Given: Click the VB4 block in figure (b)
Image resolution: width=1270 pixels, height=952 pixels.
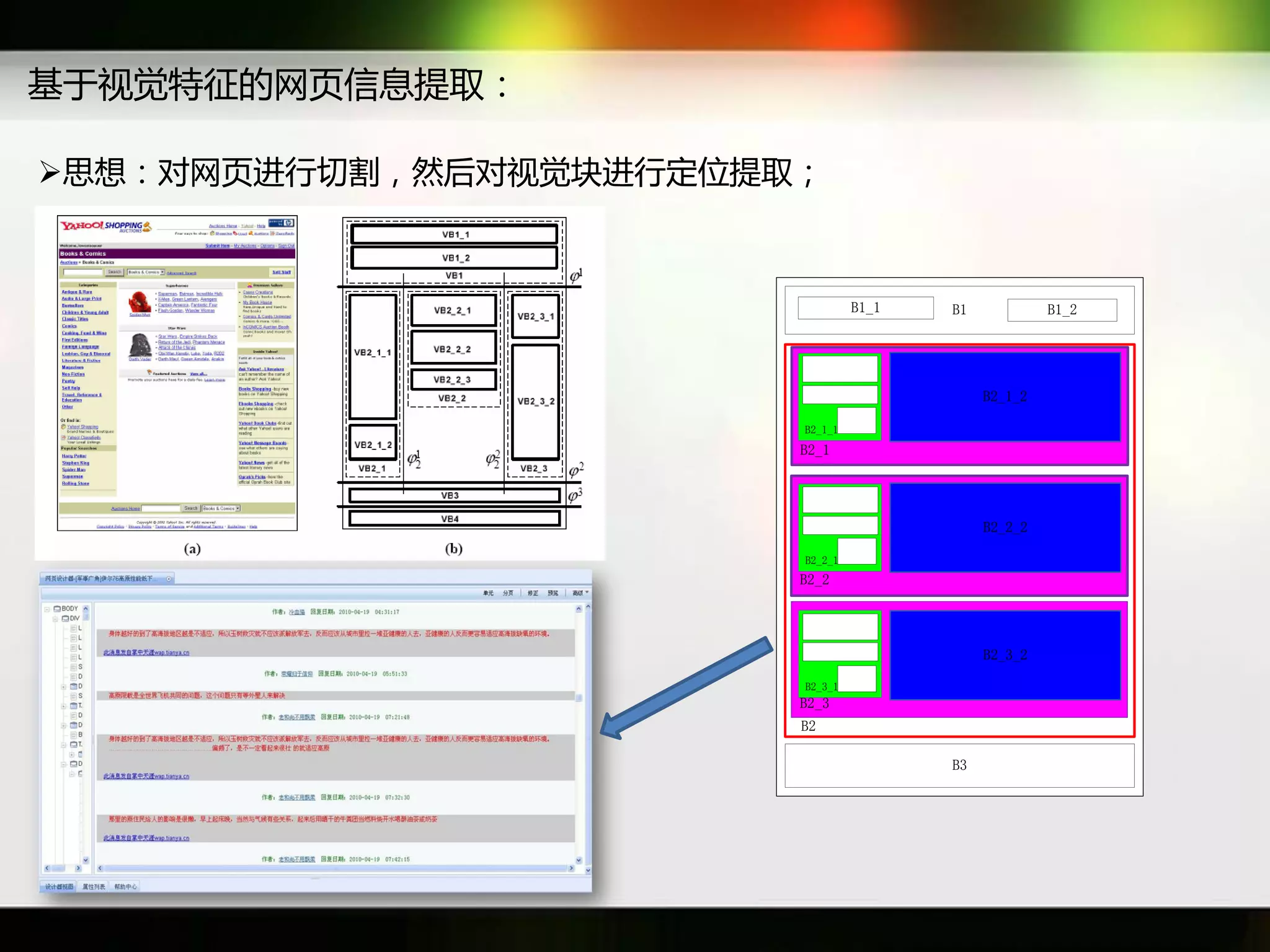Looking at the screenshot, I should click(454, 518).
